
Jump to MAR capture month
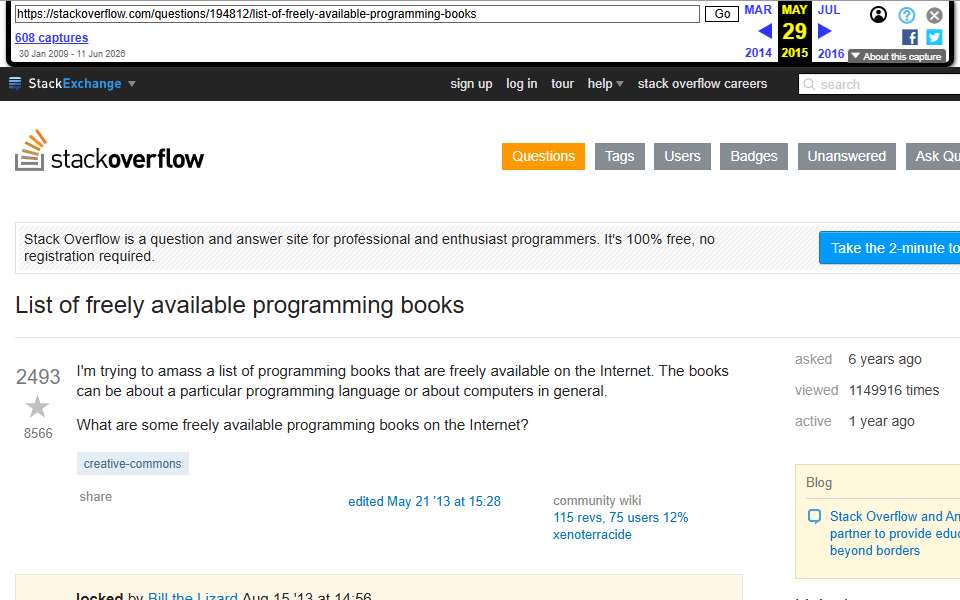(758, 10)
